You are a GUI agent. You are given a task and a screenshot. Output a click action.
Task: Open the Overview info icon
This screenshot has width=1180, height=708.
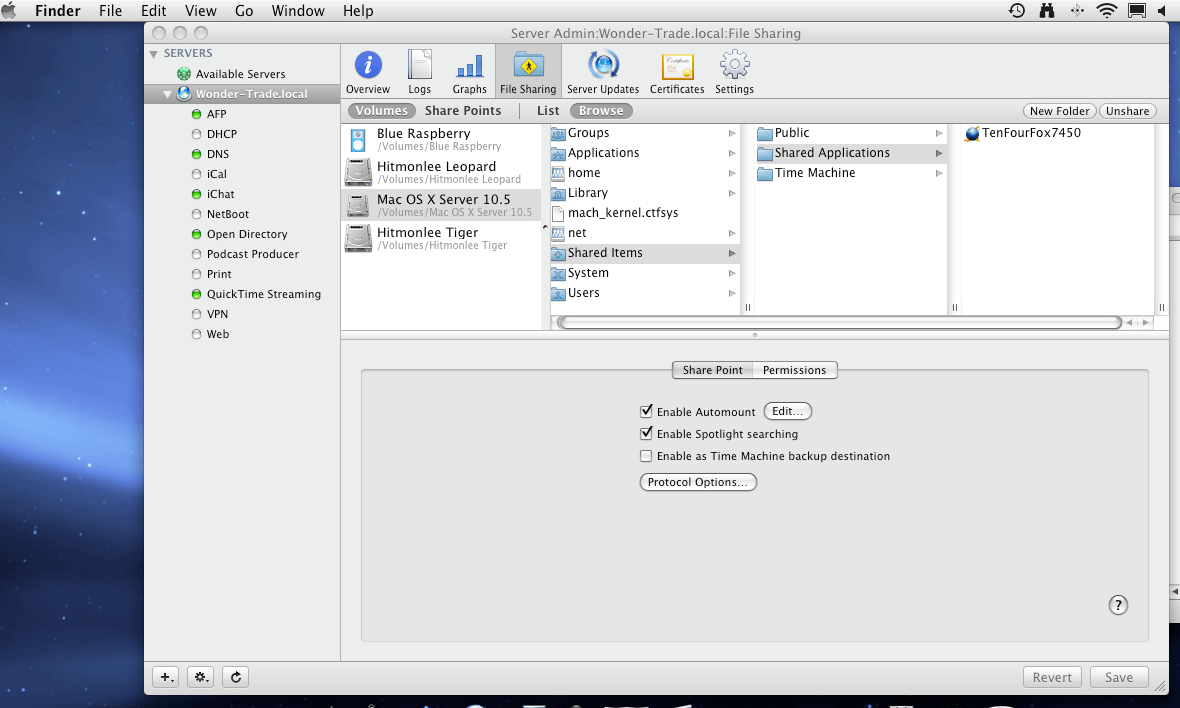(368, 65)
